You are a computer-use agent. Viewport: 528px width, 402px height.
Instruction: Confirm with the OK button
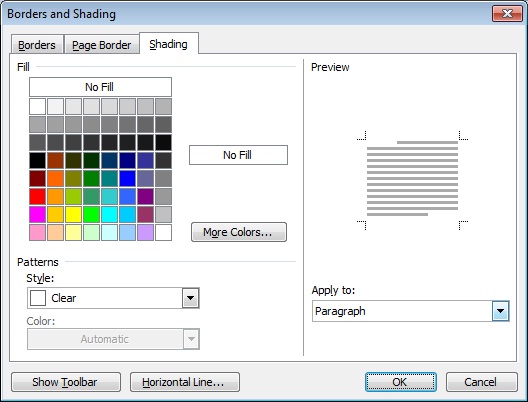[401, 382]
